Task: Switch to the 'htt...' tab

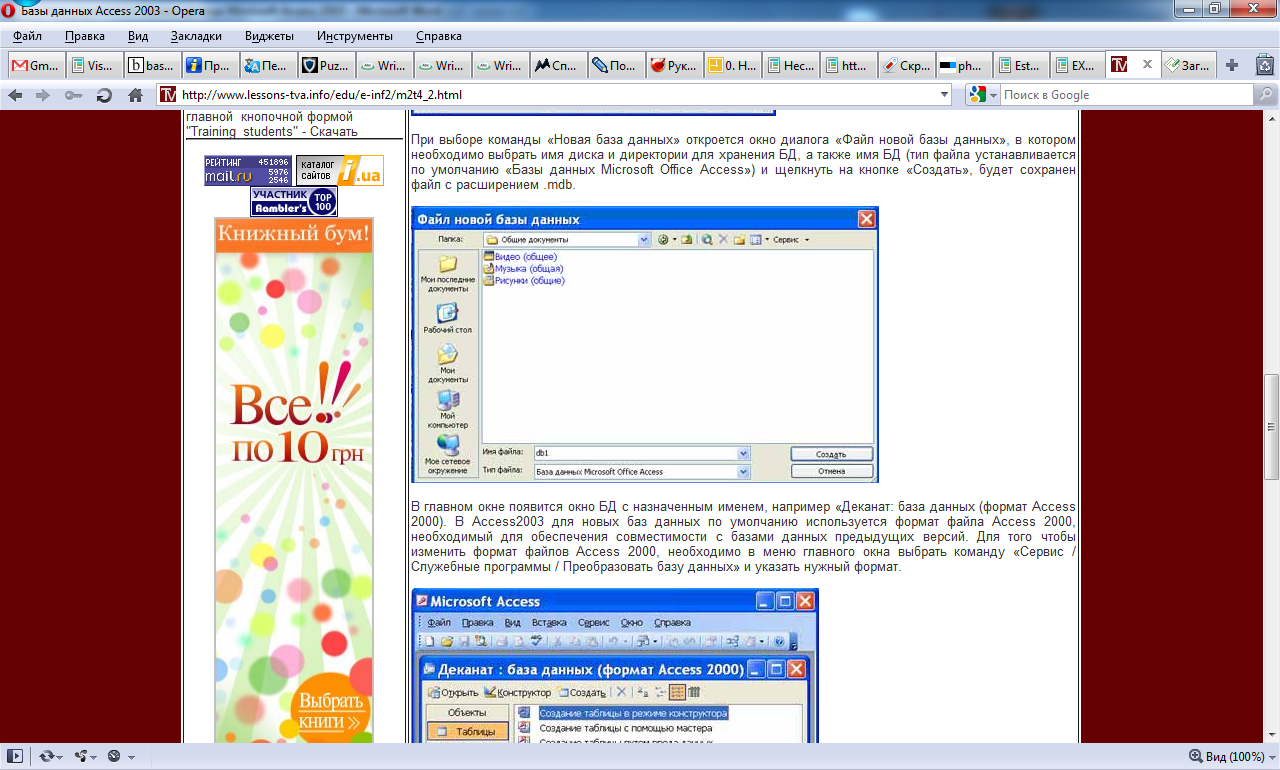Action: pyautogui.click(x=849, y=66)
